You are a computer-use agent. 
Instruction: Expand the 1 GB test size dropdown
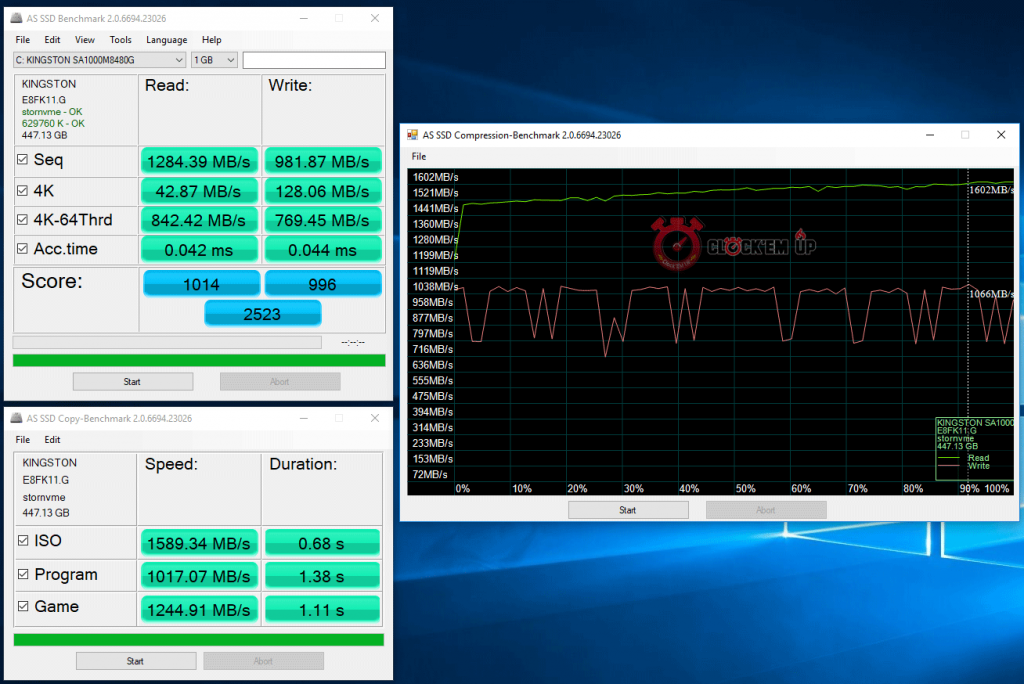click(x=214, y=61)
